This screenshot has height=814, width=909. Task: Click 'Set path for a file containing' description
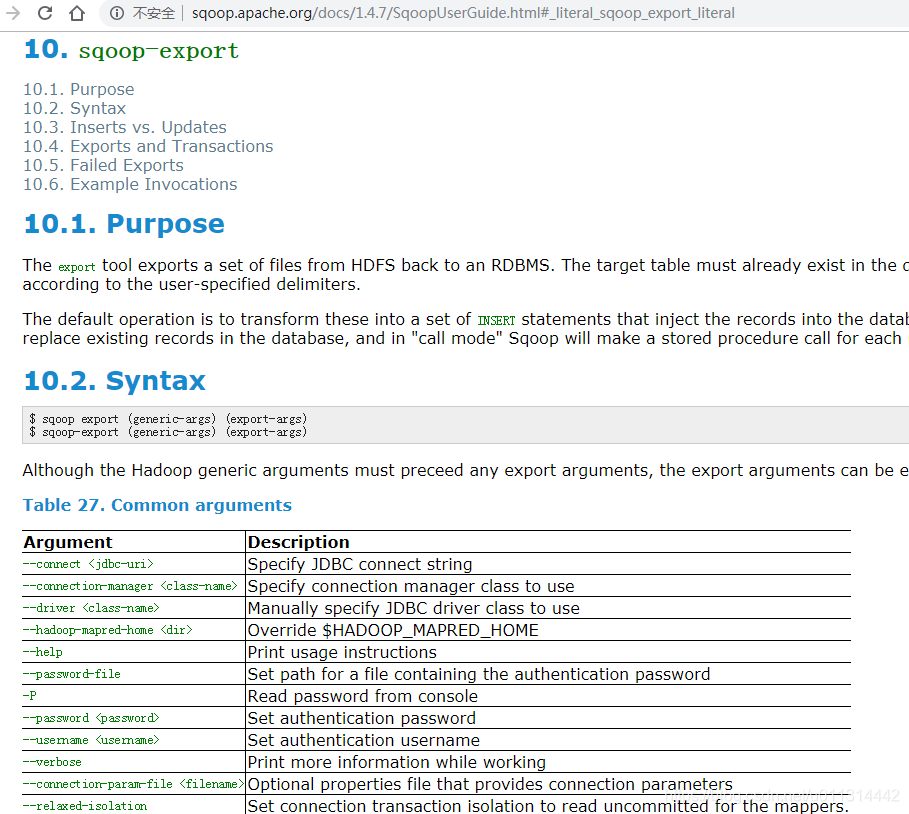tap(479, 674)
